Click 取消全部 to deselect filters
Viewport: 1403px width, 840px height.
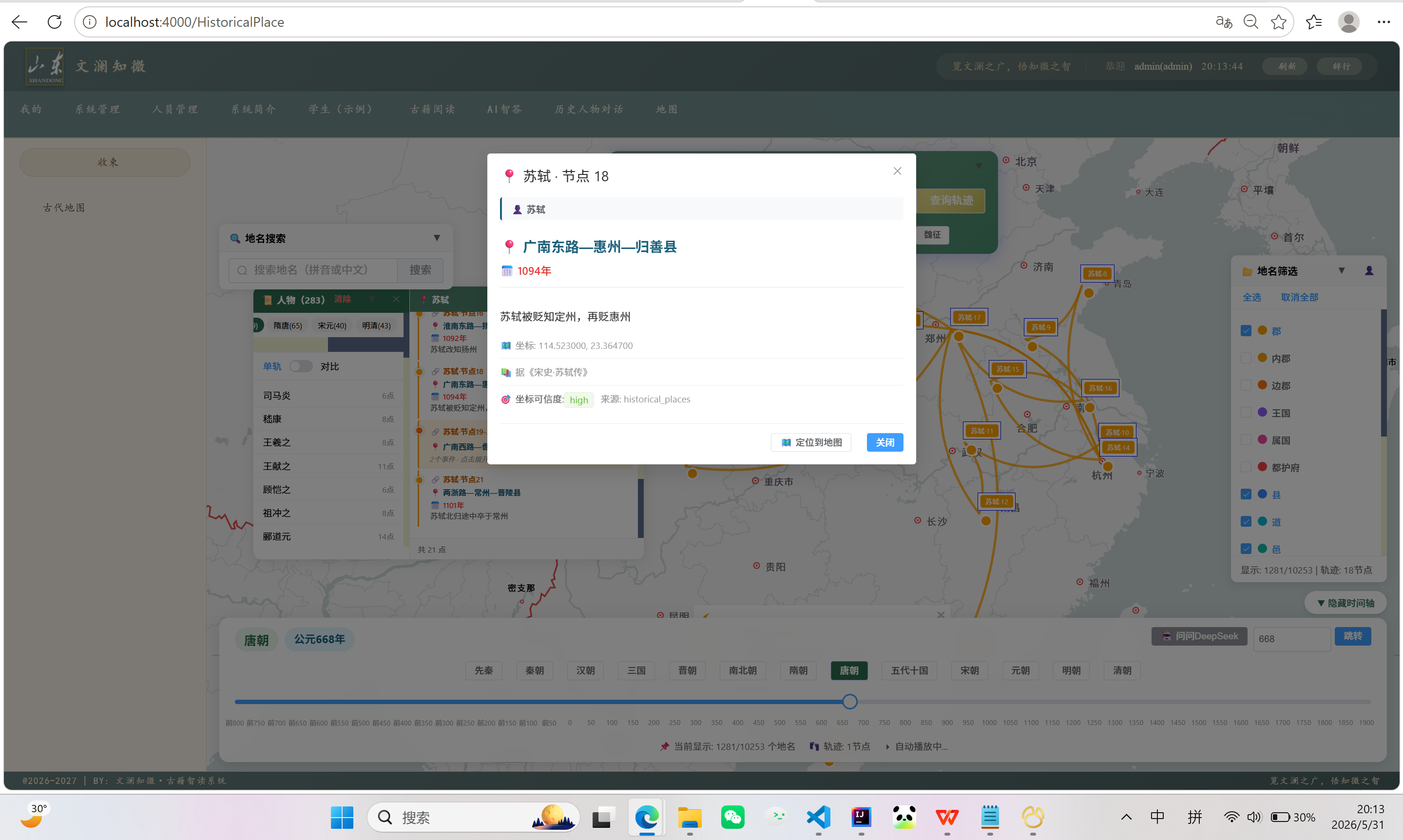click(1299, 297)
